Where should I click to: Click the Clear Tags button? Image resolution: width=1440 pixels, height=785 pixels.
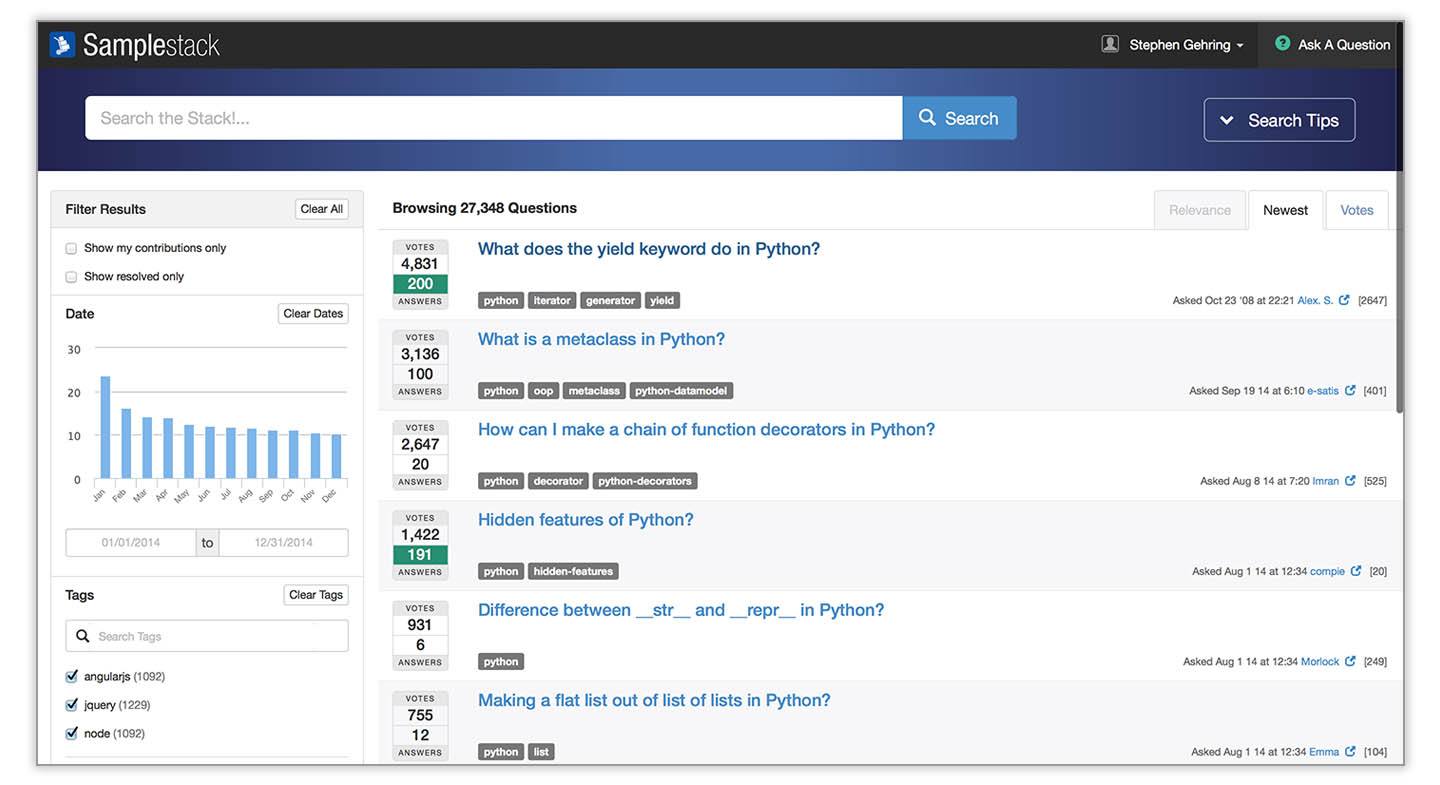click(316, 595)
